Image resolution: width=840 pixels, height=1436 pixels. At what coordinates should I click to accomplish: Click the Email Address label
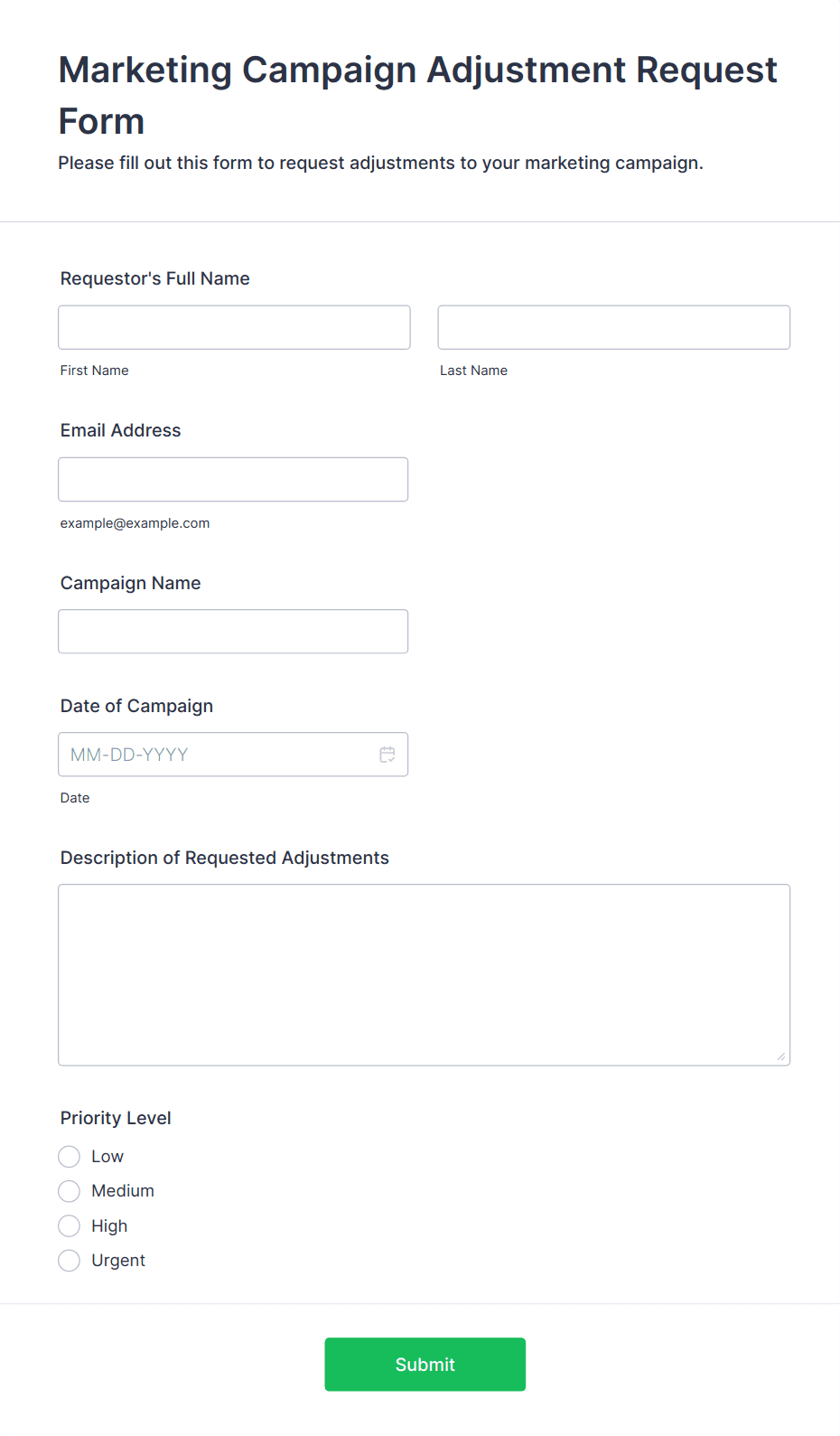[121, 430]
